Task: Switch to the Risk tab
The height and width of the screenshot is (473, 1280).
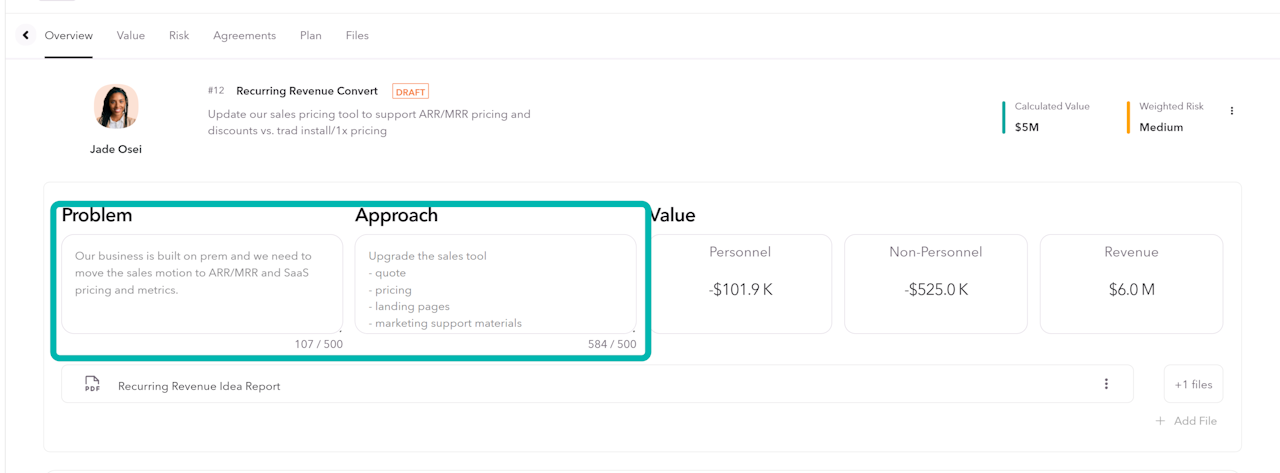Action: pos(179,36)
